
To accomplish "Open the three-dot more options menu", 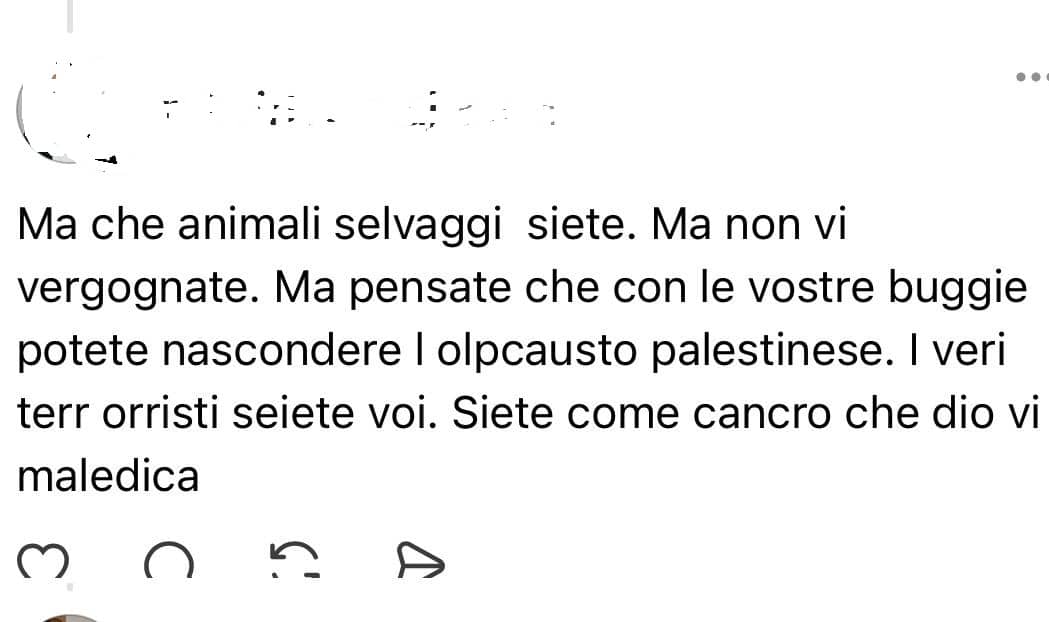I will 1030,77.
